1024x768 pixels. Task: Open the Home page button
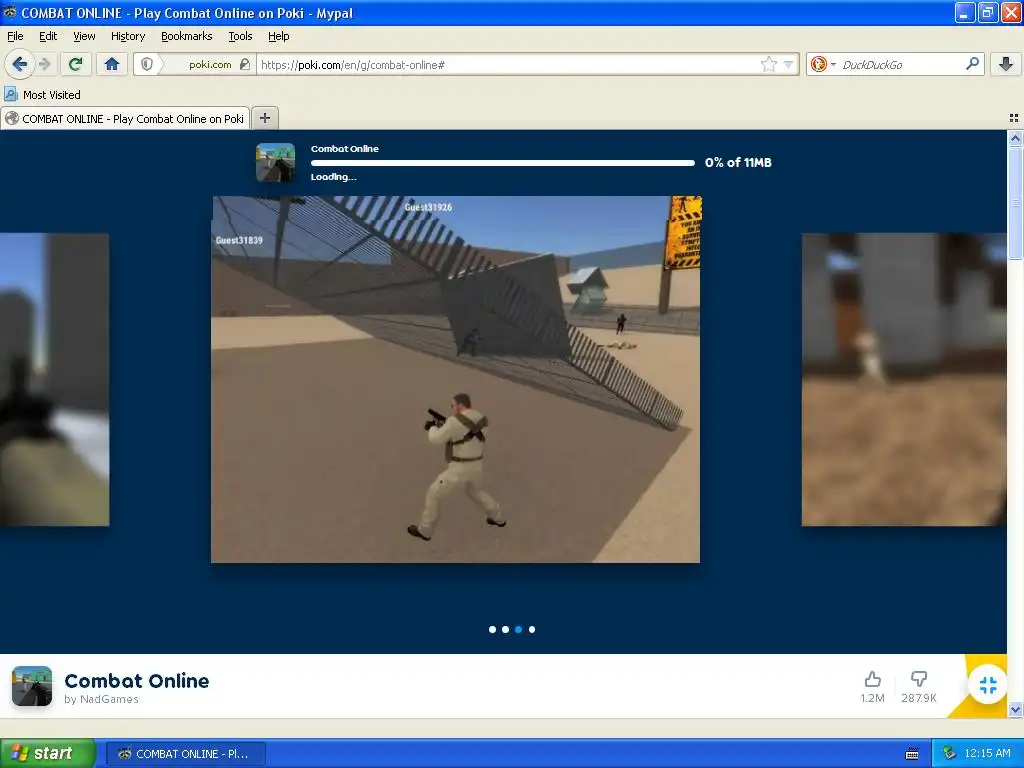pyautogui.click(x=112, y=64)
